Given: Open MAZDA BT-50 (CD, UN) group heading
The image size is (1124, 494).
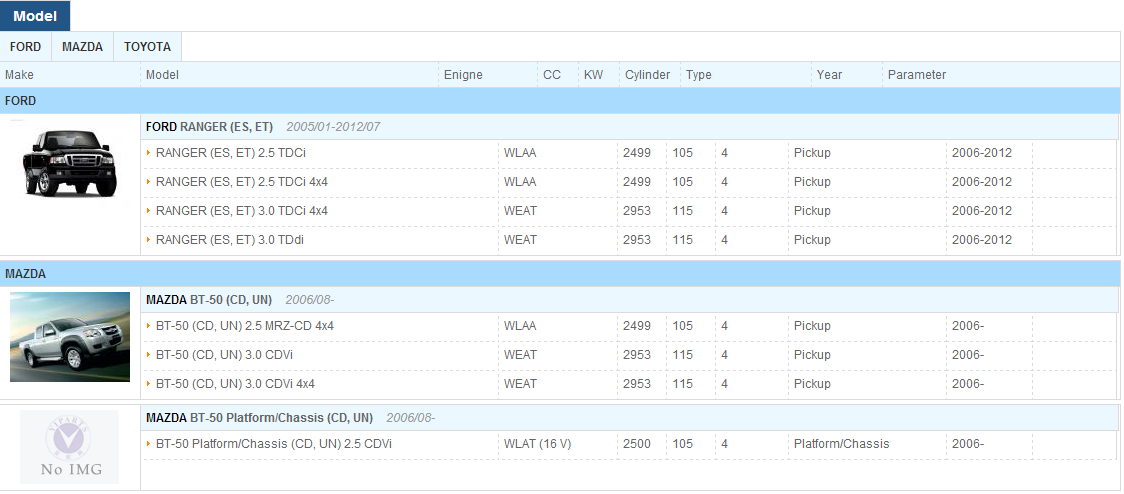Looking at the screenshot, I should [x=209, y=300].
